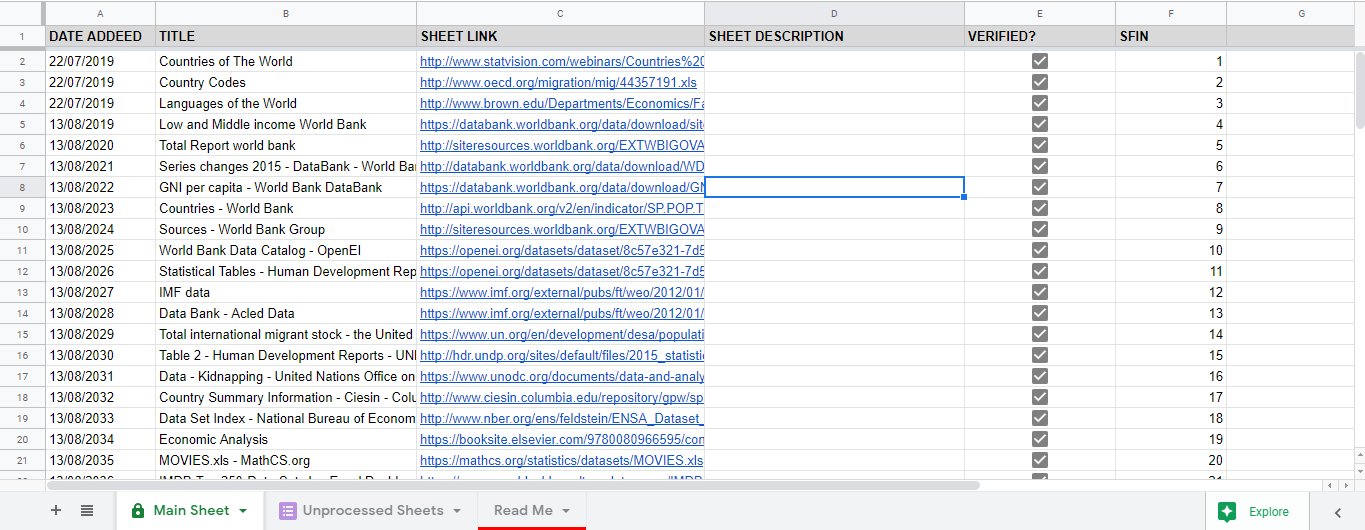Click horizontal scroll right arrow
The image size is (1365, 530).
[1346, 485]
